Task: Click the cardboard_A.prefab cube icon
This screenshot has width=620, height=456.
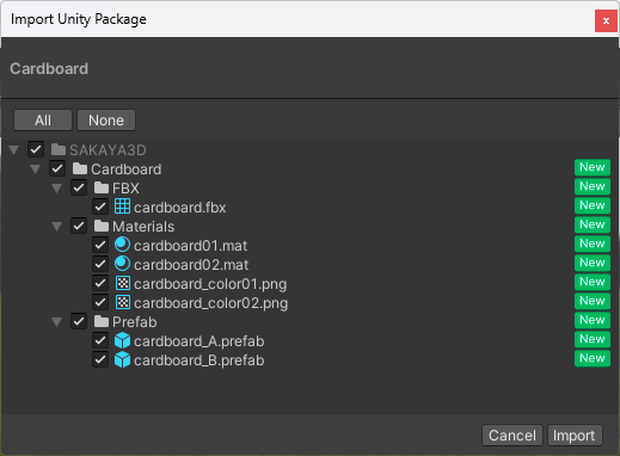Action: coord(122,341)
